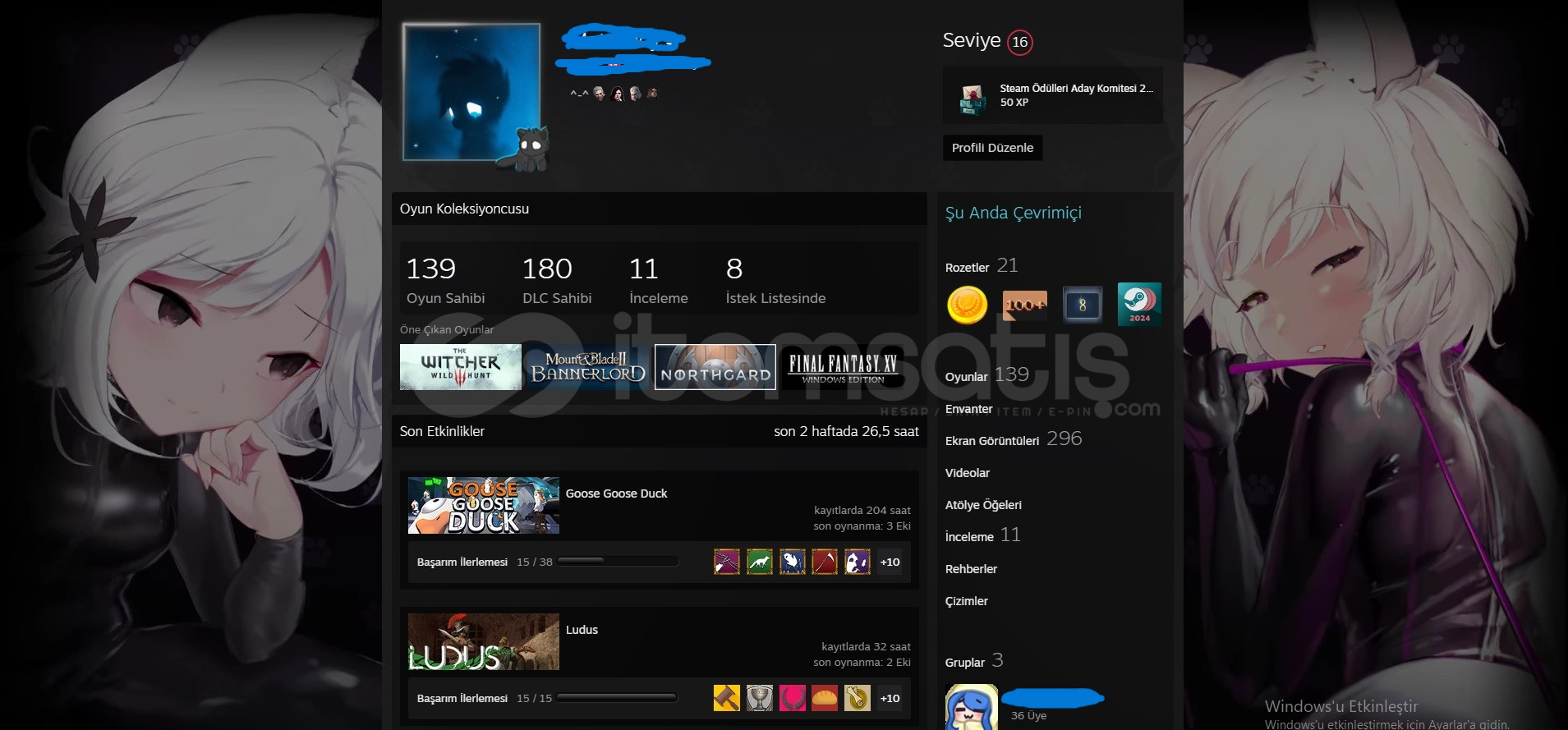Click the Son Etkinlikler heading
This screenshot has width=1568, height=730.
tap(442, 431)
